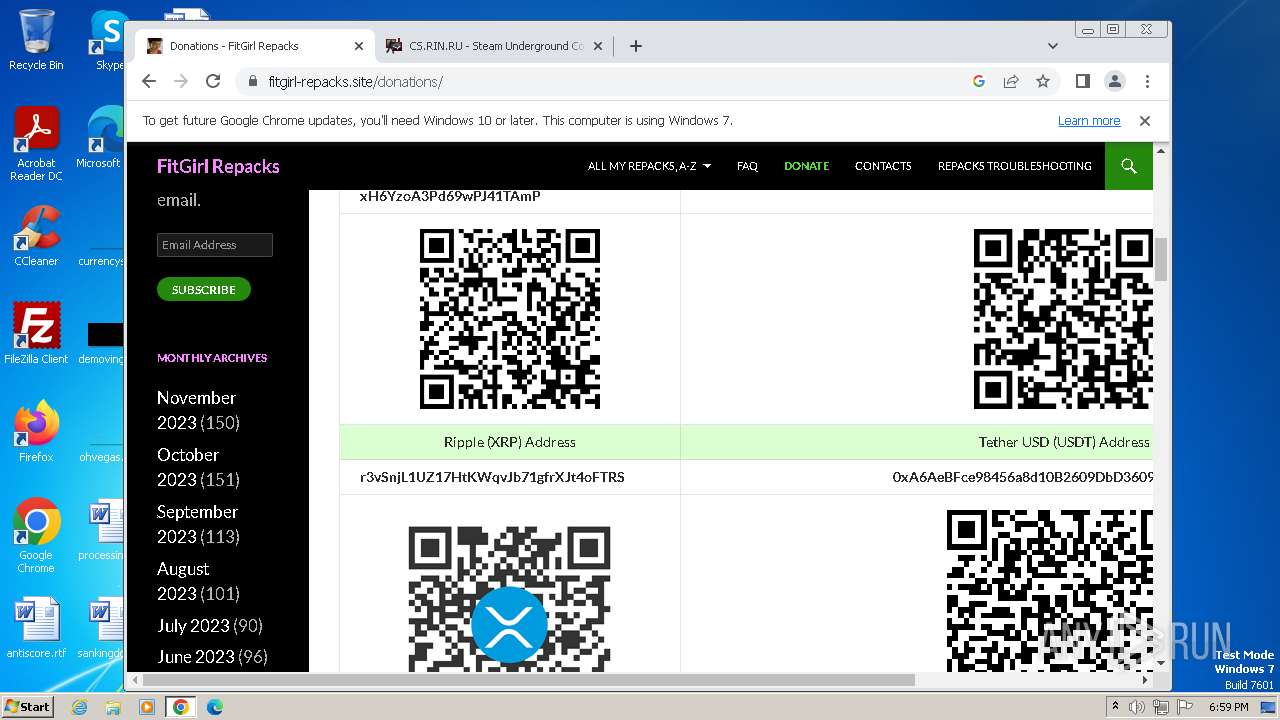1280x720 pixels.
Task: Open Chrome three-dot menu
Action: point(1147,81)
